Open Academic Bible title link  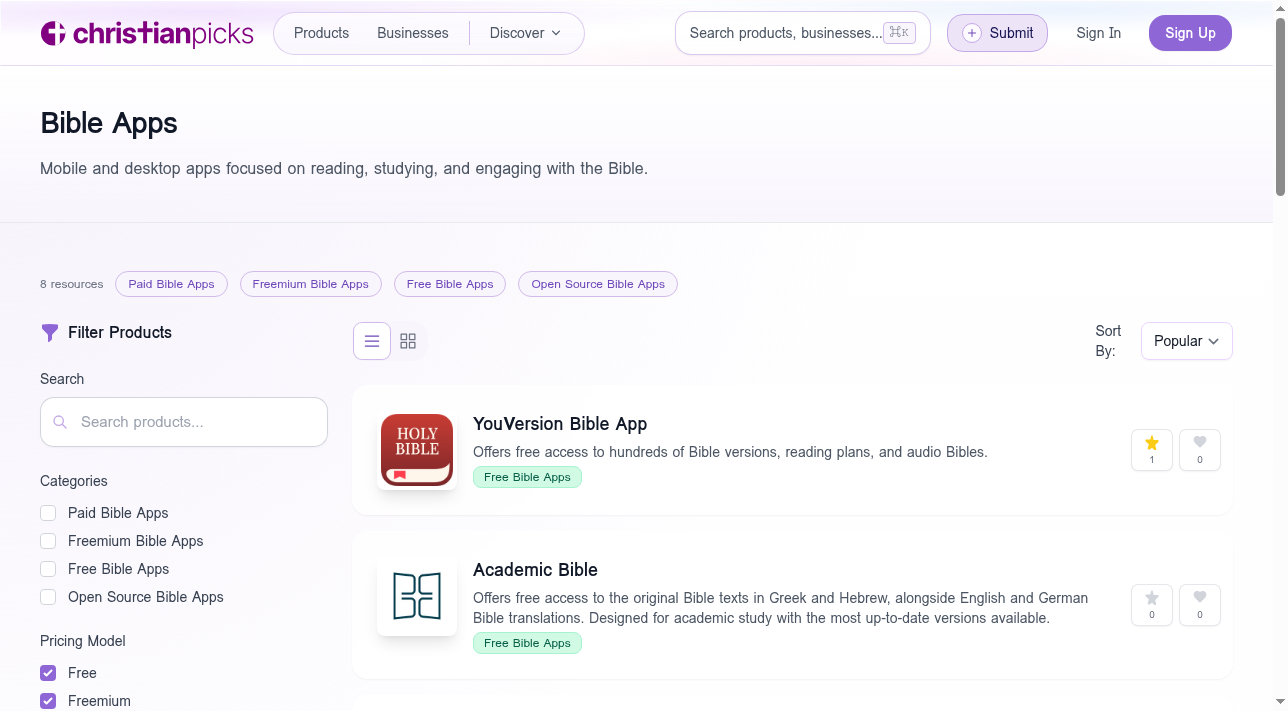[x=535, y=570]
